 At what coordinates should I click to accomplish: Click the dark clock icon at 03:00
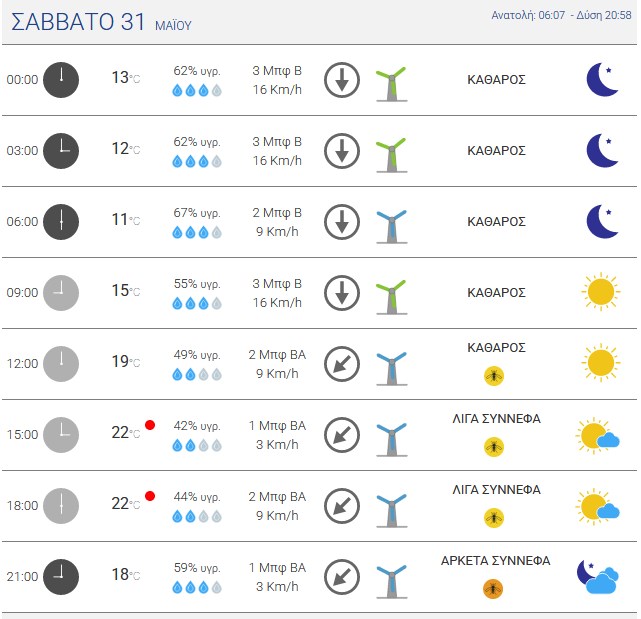pyautogui.click(x=61, y=151)
